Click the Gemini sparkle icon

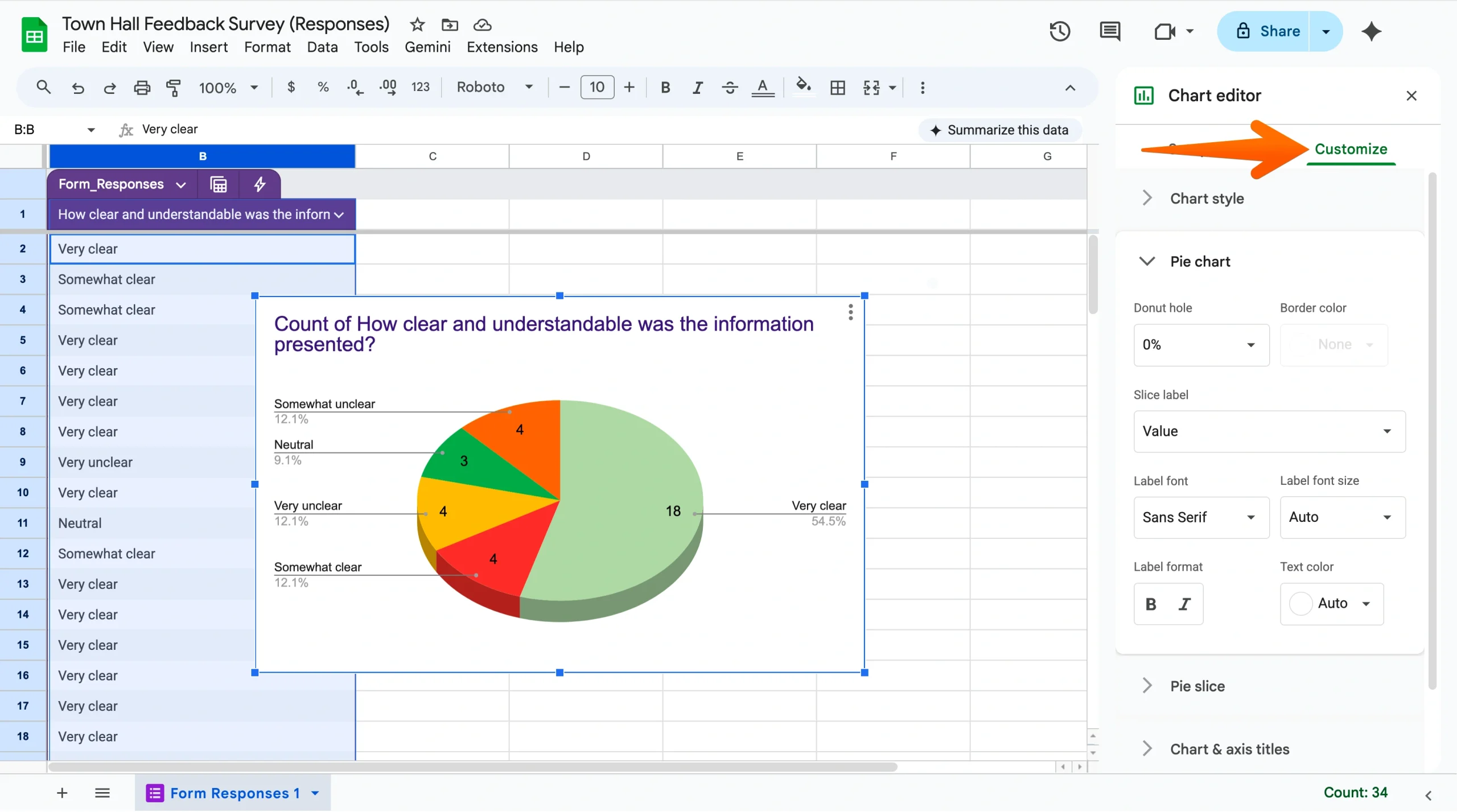[x=1372, y=31]
